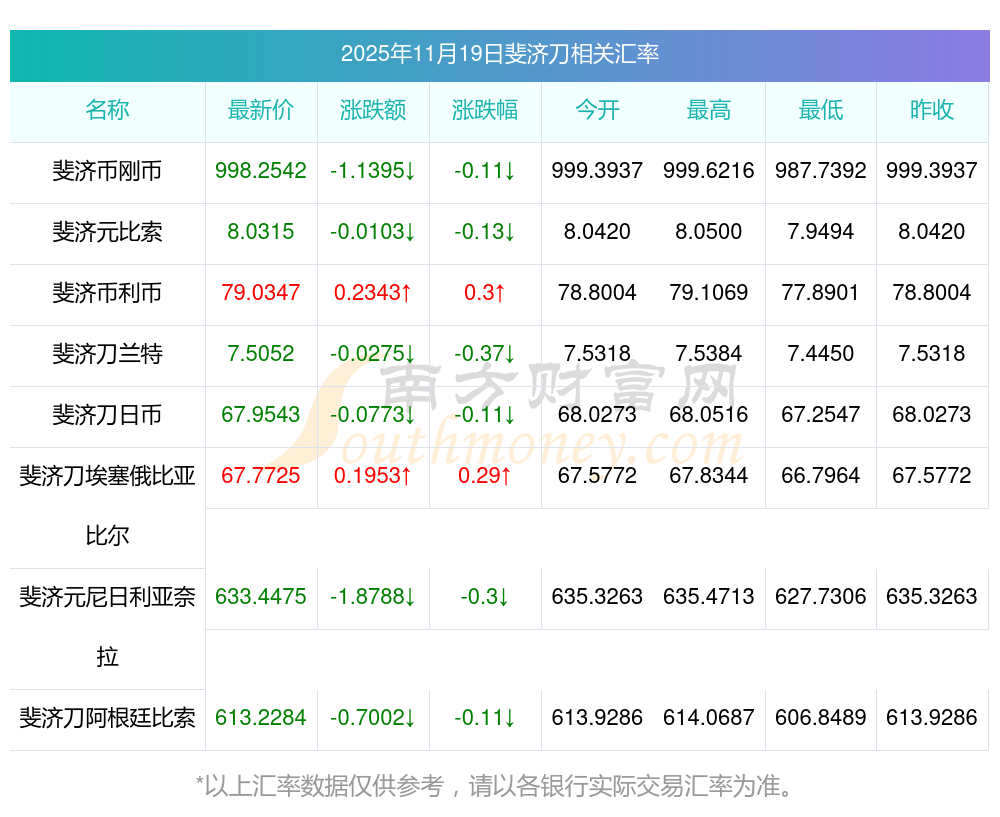Click lowest value 67.2547
Viewport: 1000px width, 817px height.
click(x=821, y=415)
